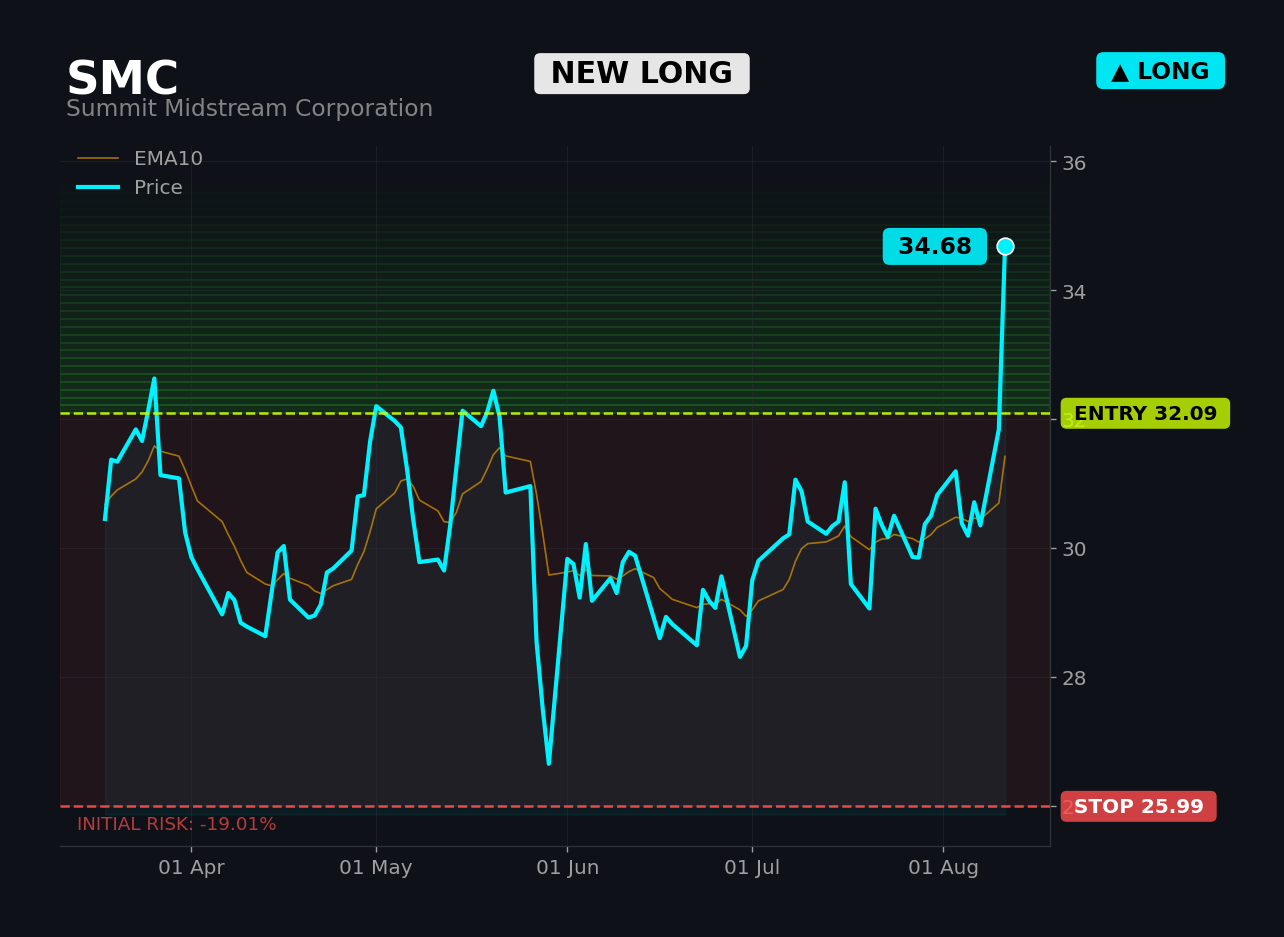This screenshot has width=1284, height=937.
Task: Click the 01 Aug date axis label
Action: 943,868
